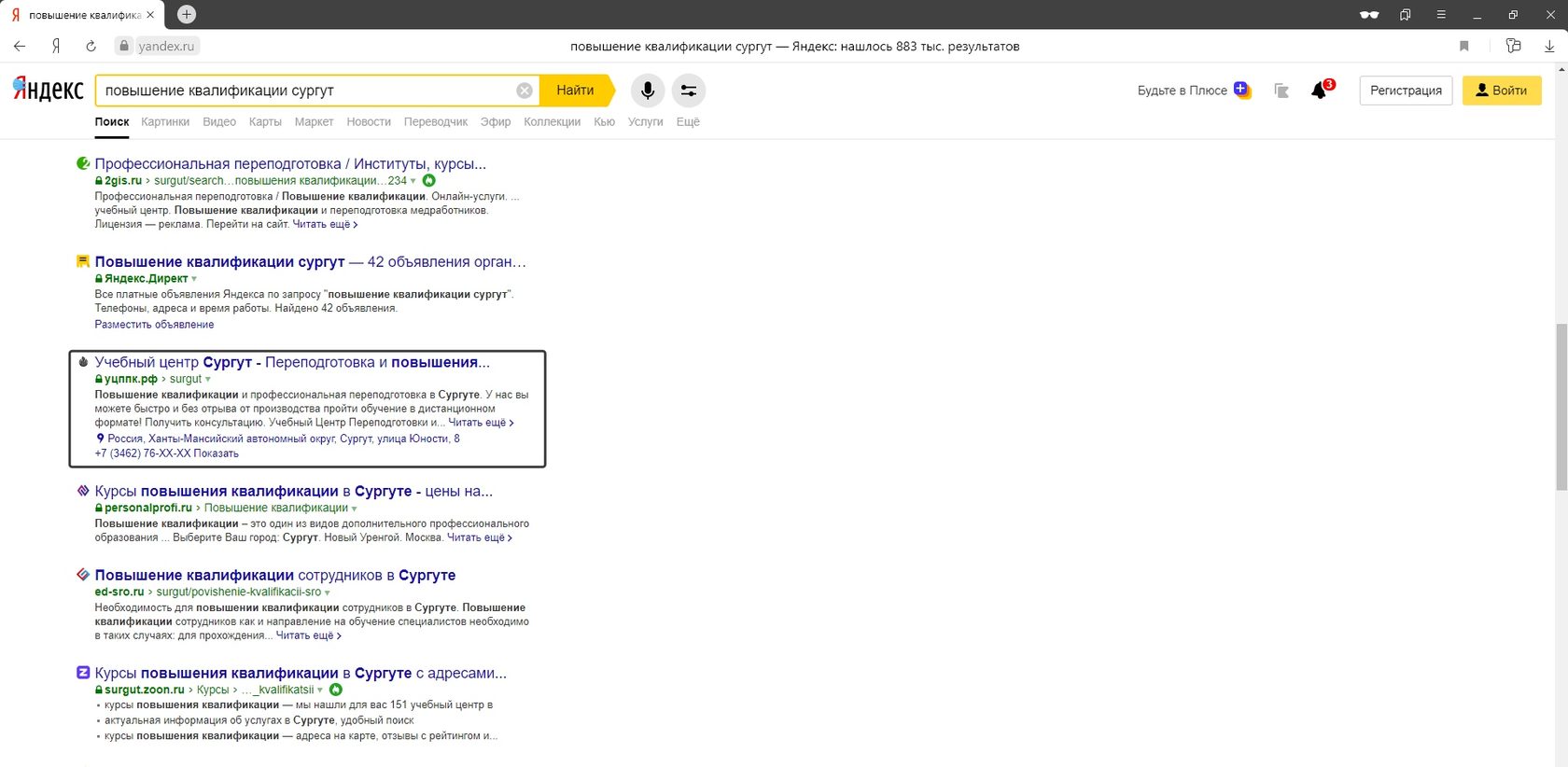Click the 2gis.ru result favicon

(83, 163)
